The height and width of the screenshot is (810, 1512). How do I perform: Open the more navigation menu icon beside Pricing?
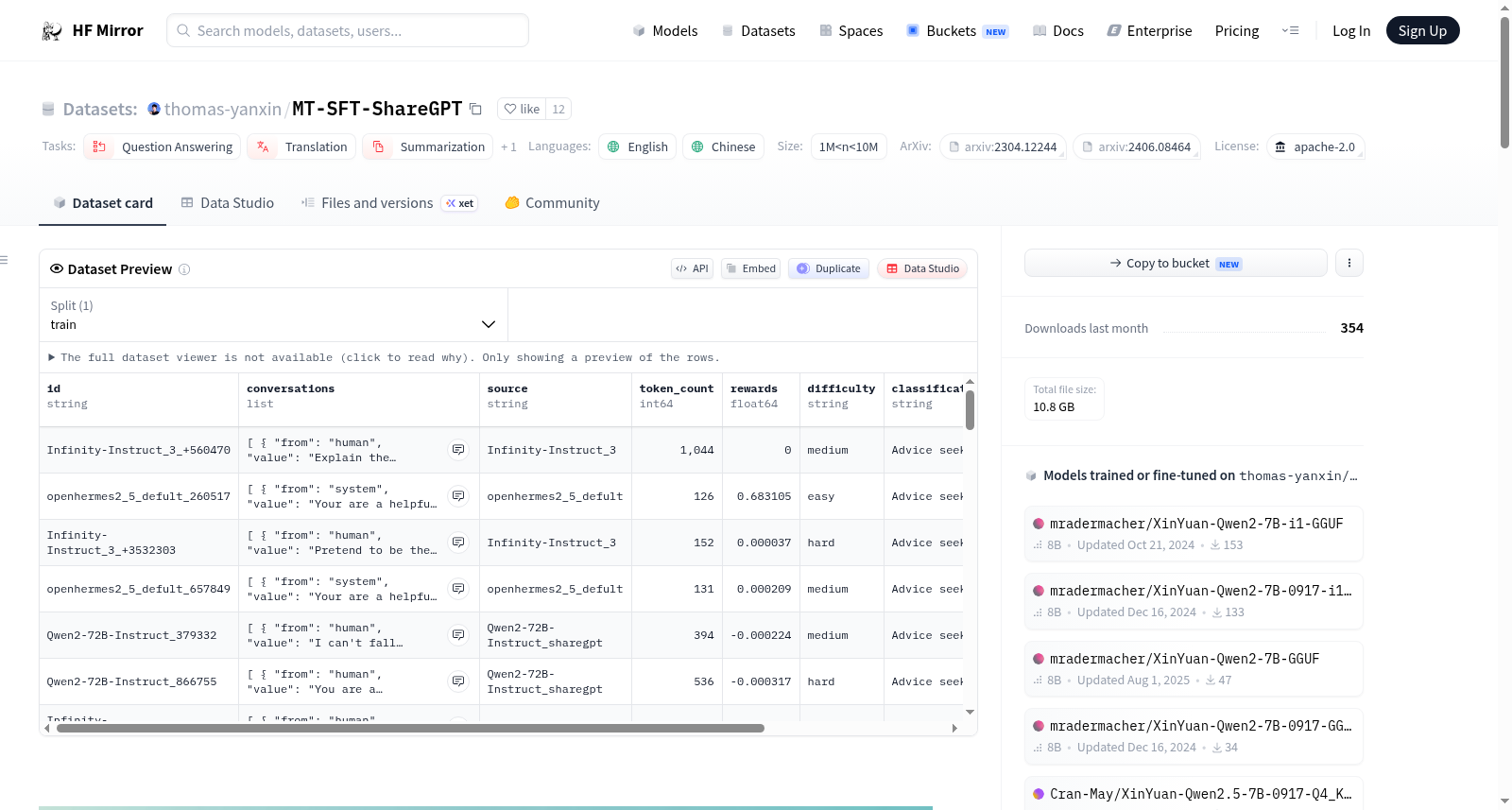click(x=1290, y=31)
